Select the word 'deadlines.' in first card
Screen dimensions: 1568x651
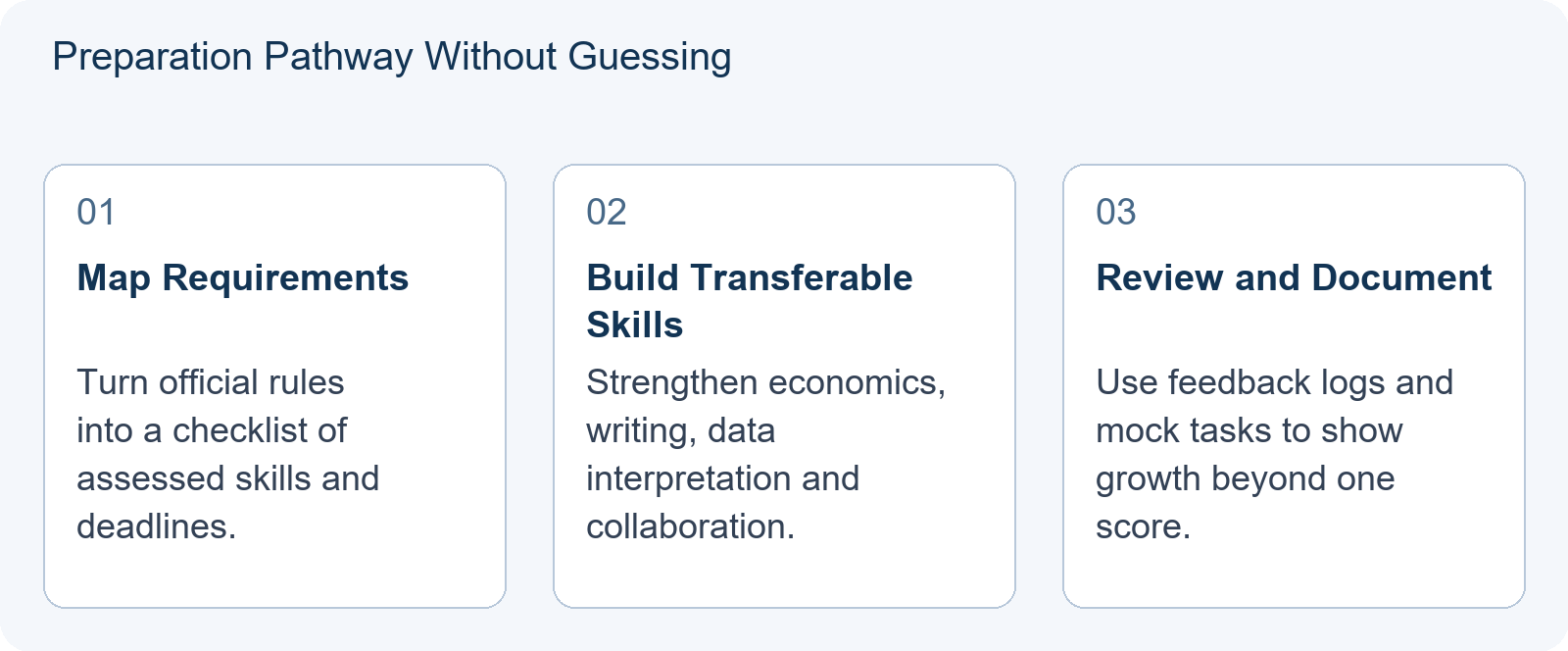[157, 526]
